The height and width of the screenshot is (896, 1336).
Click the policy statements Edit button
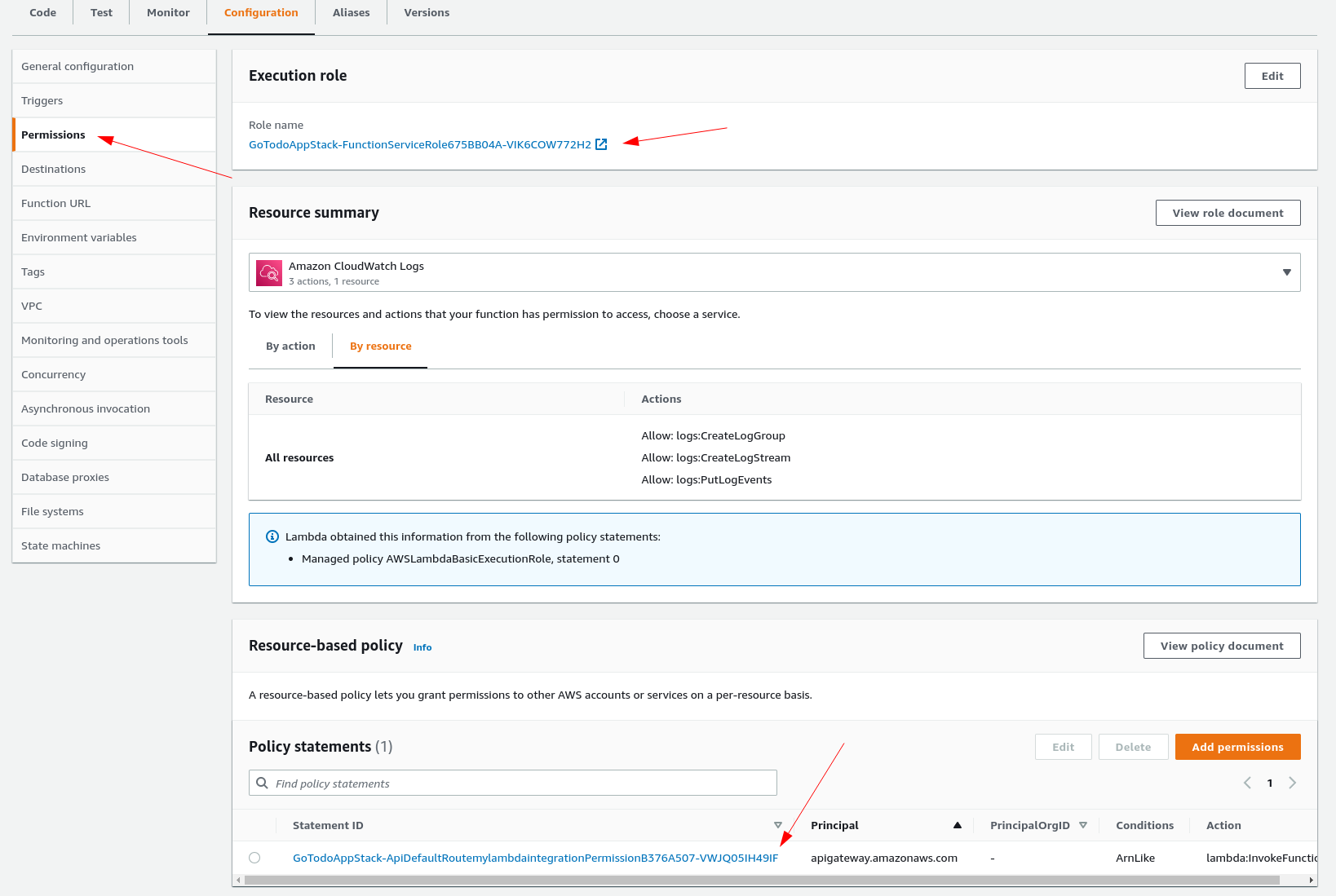(x=1063, y=747)
